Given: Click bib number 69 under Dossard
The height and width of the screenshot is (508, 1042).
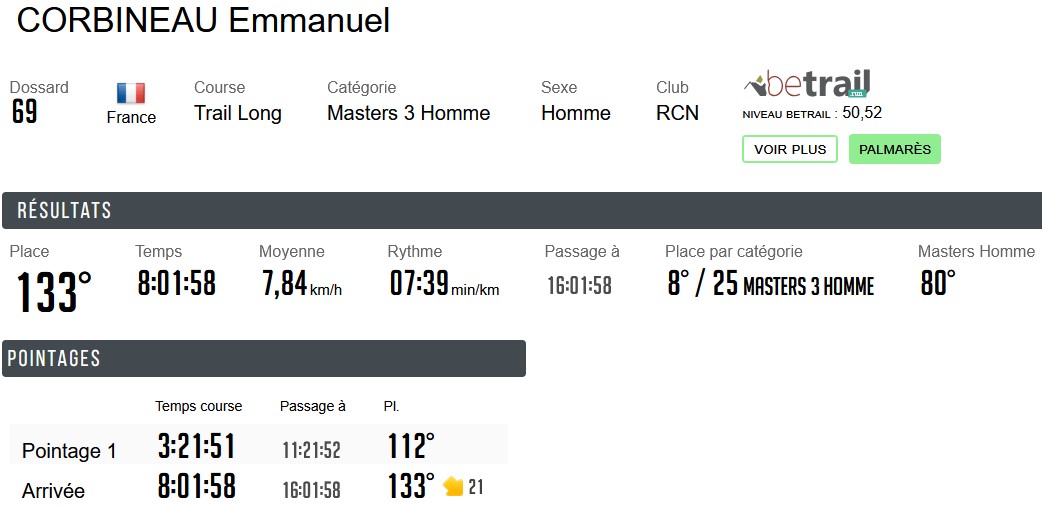Looking at the screenshot, I should [x=24, y=112].
